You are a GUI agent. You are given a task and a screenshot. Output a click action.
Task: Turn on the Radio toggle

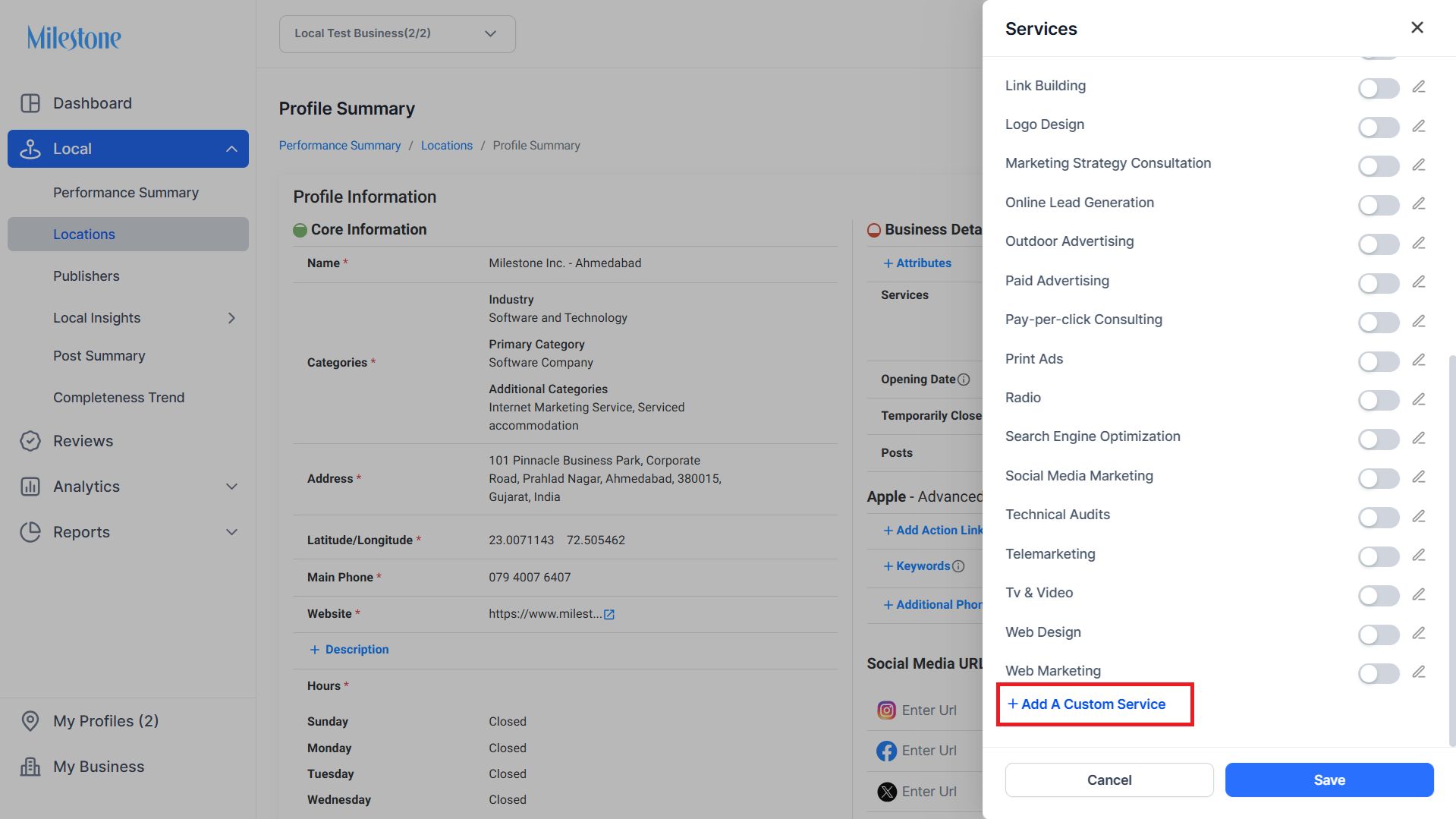click(1378, 400)
